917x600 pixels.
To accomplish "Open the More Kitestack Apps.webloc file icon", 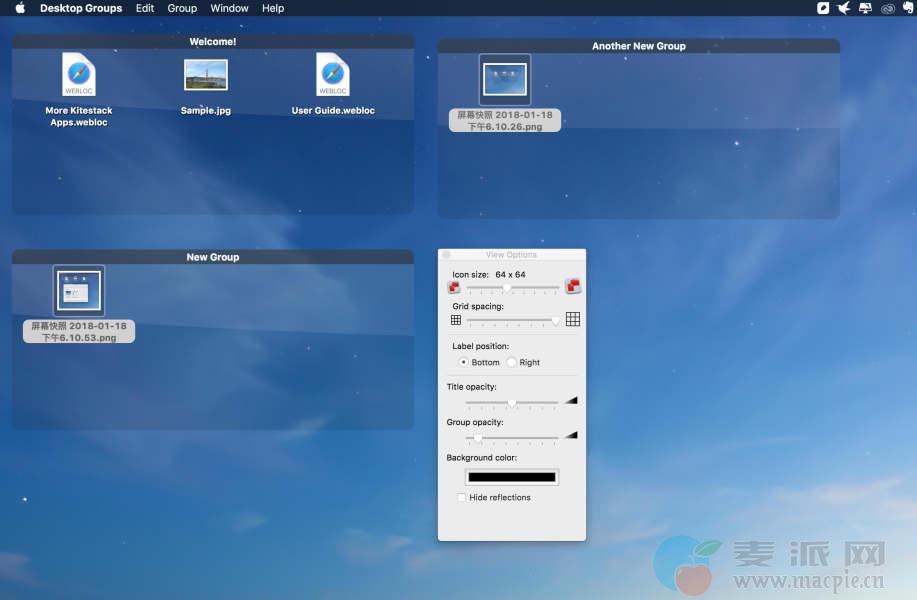I will [79, 75].
